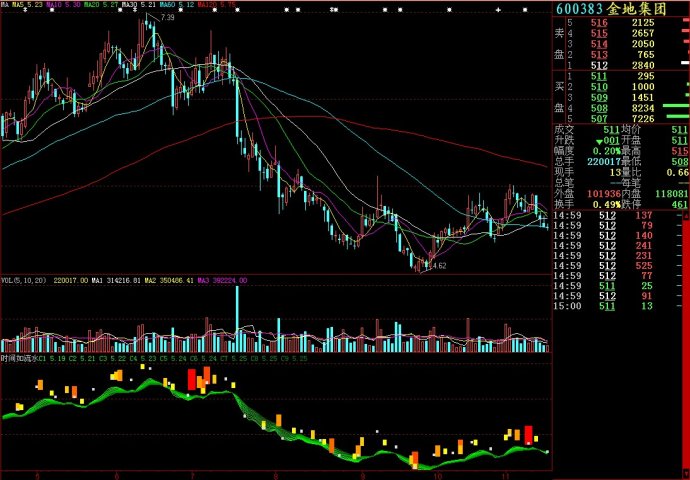Select the MA5 5.23 indicator label
The width and height of the screenshot is (690, 480).
click(x=27, y=4)
